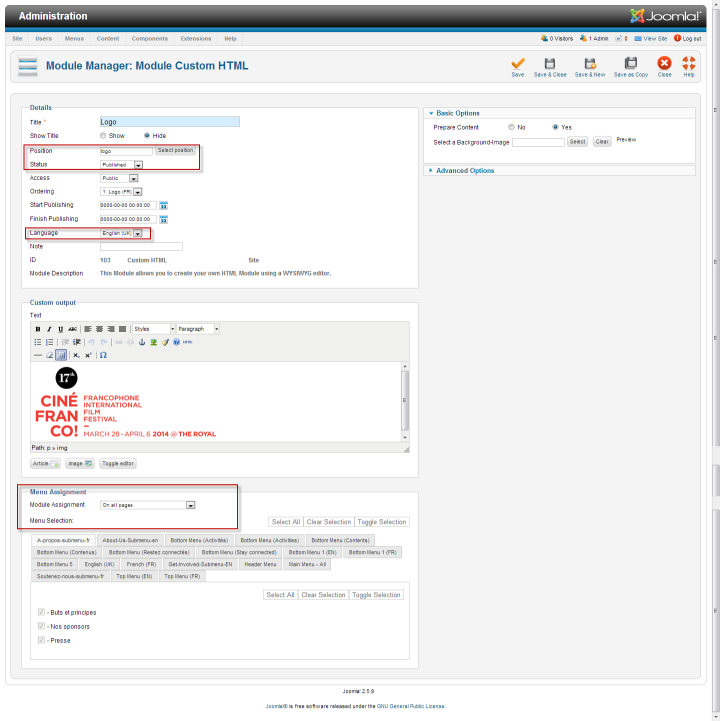Insert an anchor with the anchor icon
Screen dimensions: 720x721
pyautogui.click(x=142, y=342)
